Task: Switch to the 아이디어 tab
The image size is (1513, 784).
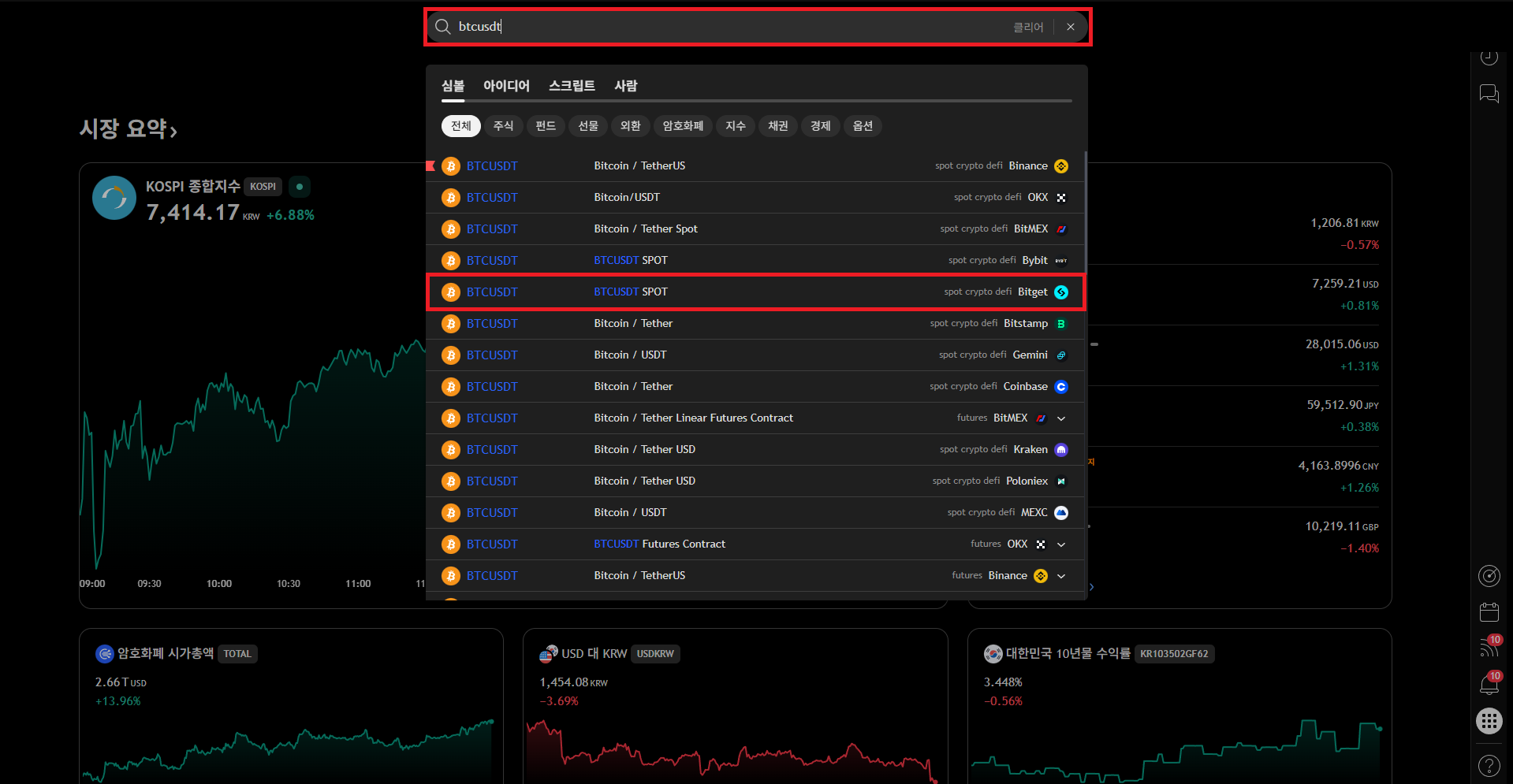Action: coord(506,85)
